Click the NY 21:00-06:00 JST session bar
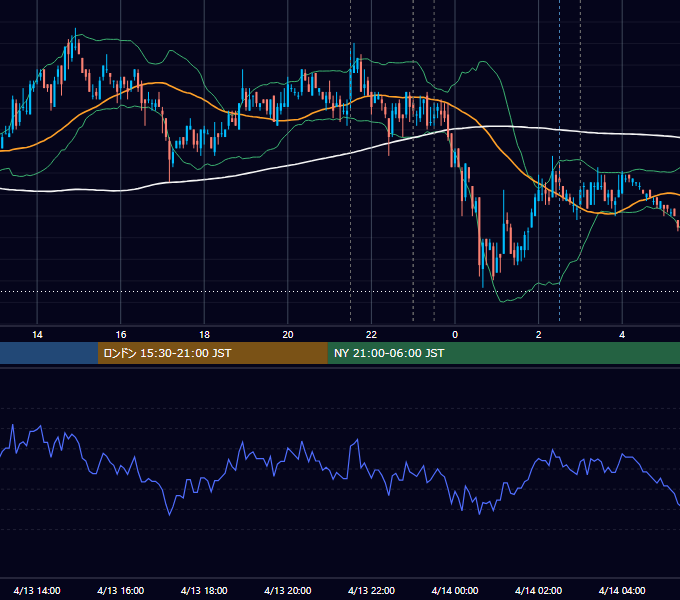The height and width of the screenshot is (600, 680). 503,353
